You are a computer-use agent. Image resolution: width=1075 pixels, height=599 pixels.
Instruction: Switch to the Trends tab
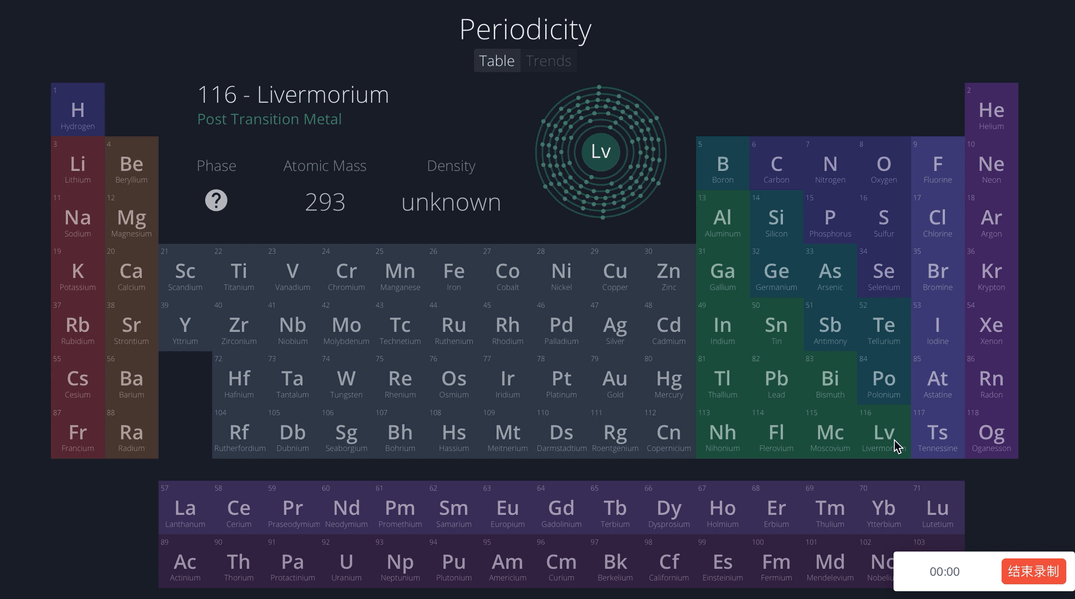(549, 61)
